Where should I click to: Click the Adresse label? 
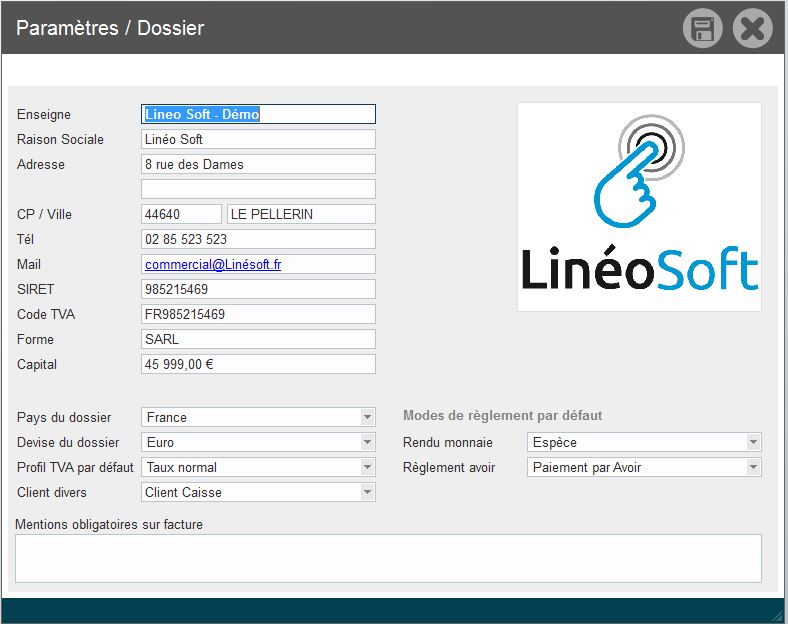click(41, 164)
